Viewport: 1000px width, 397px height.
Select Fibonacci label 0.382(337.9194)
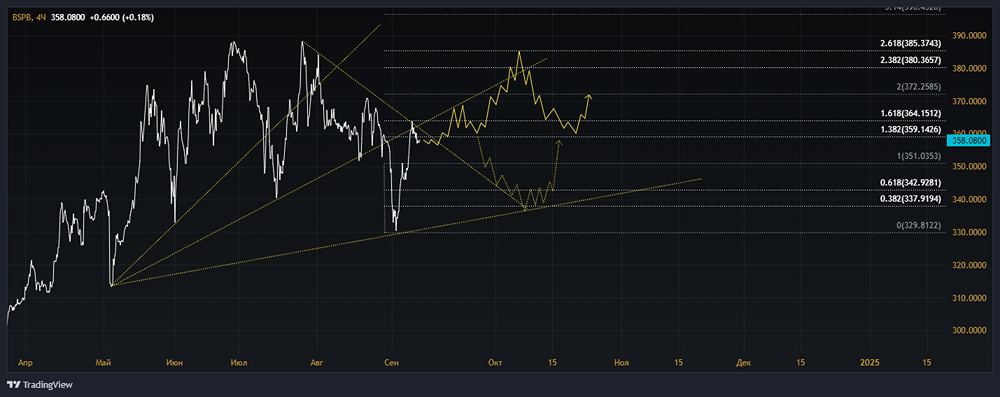click(910, 198)
